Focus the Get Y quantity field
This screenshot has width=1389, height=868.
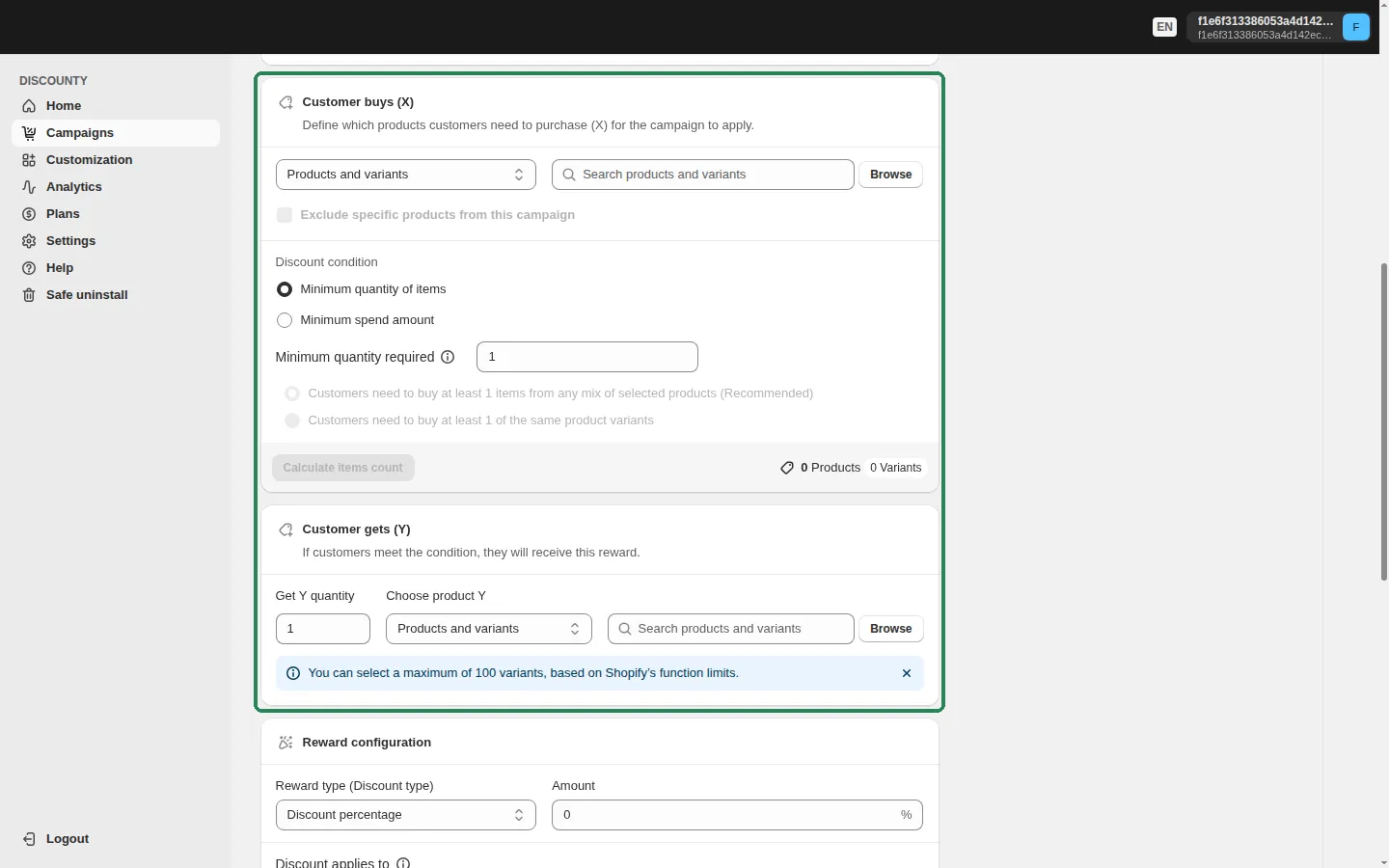pyautogui.click(x=323, y=629)
